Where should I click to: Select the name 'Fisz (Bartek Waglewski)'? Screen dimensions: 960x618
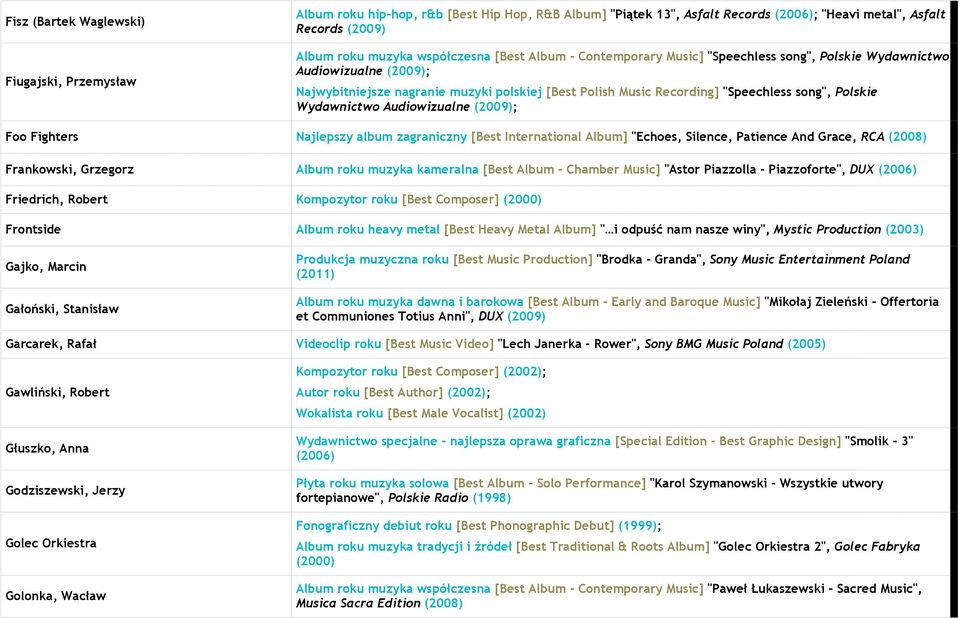[75, 21]
